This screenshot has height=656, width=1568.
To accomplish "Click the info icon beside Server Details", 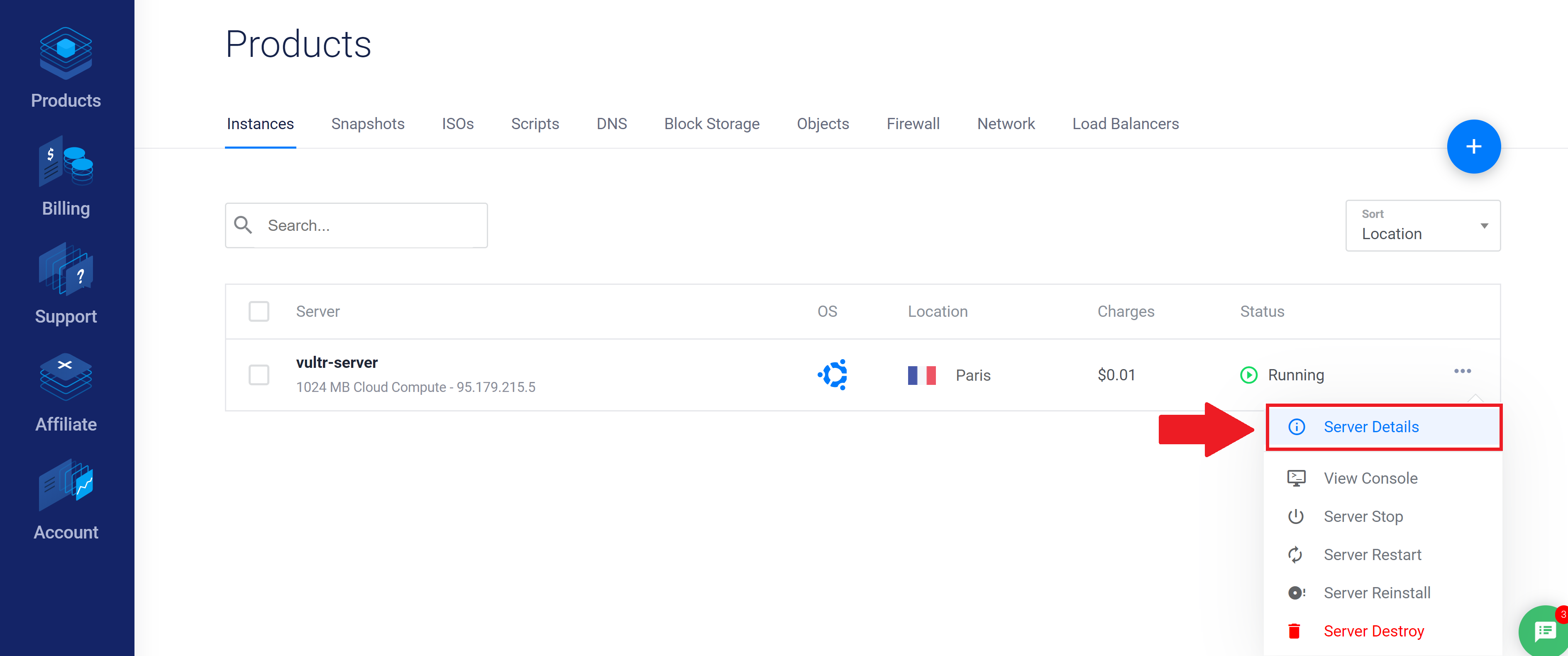I will coord(1297,426).
